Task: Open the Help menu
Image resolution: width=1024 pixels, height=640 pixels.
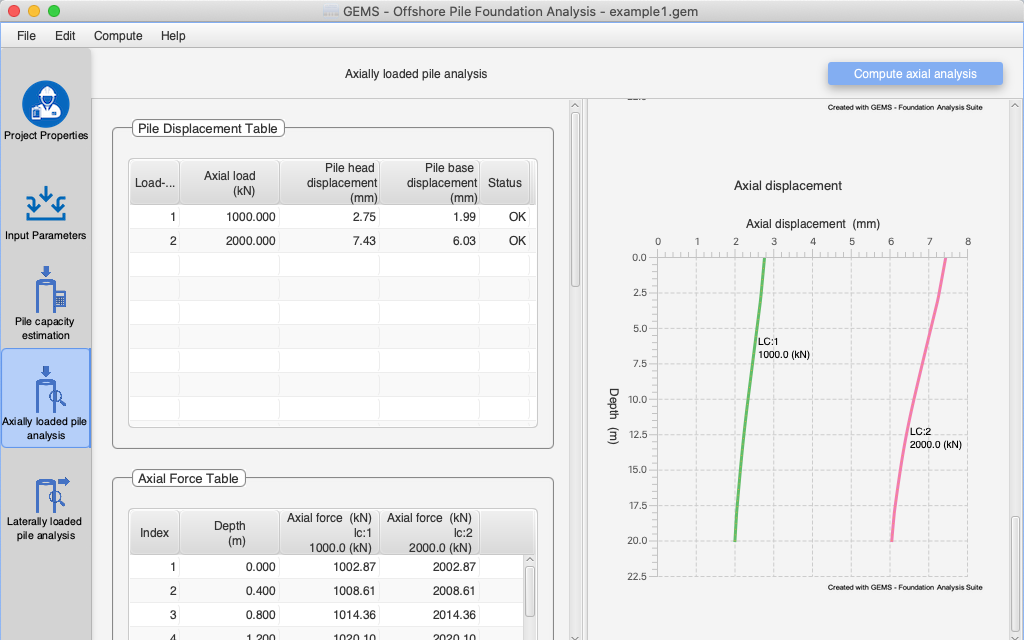Action: pyautogui.click(x=173, y=36)
